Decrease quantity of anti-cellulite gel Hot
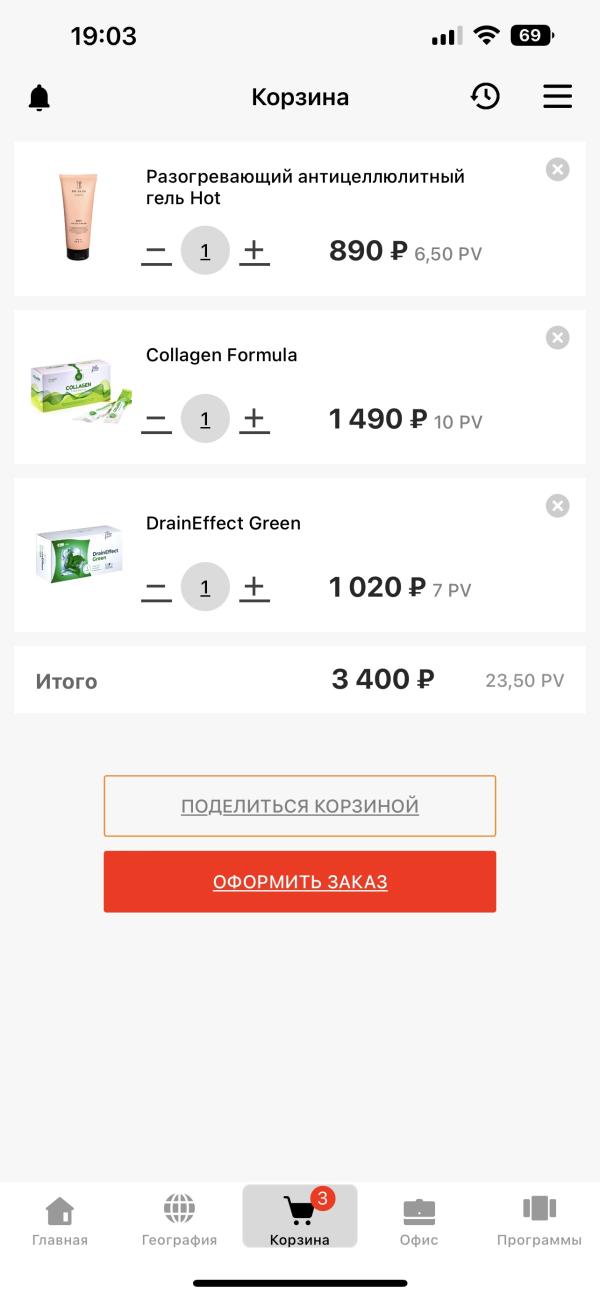This screenshot has height=1297, width=600. point(156,253)
